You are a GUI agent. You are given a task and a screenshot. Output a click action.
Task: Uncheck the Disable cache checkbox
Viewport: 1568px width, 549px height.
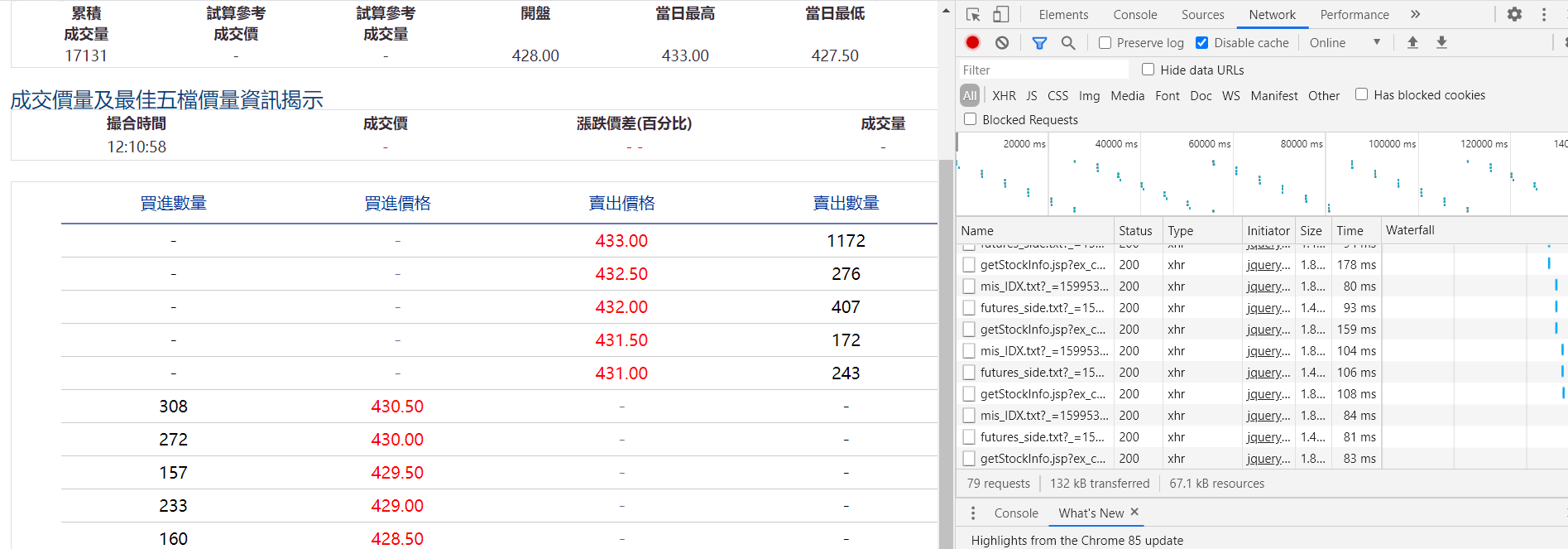1201,43
